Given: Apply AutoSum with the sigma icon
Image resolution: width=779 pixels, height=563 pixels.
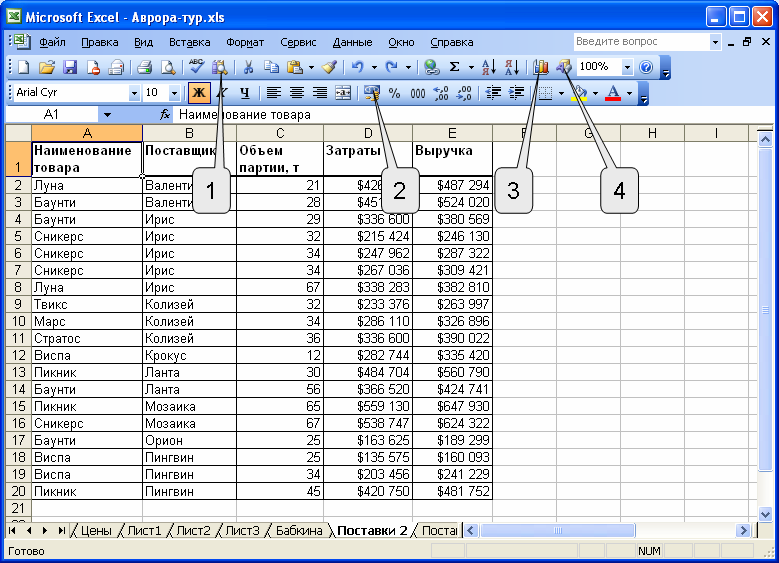Looking at the screenshot, I should [454, 67].
